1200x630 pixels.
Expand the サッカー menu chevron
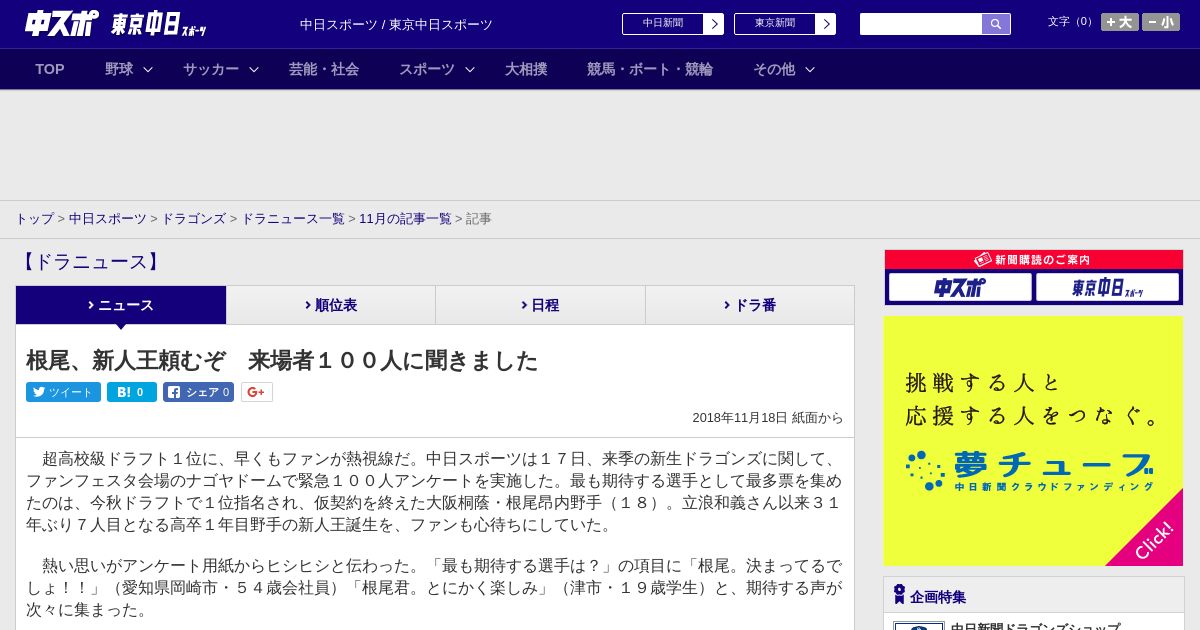(253, 69)
